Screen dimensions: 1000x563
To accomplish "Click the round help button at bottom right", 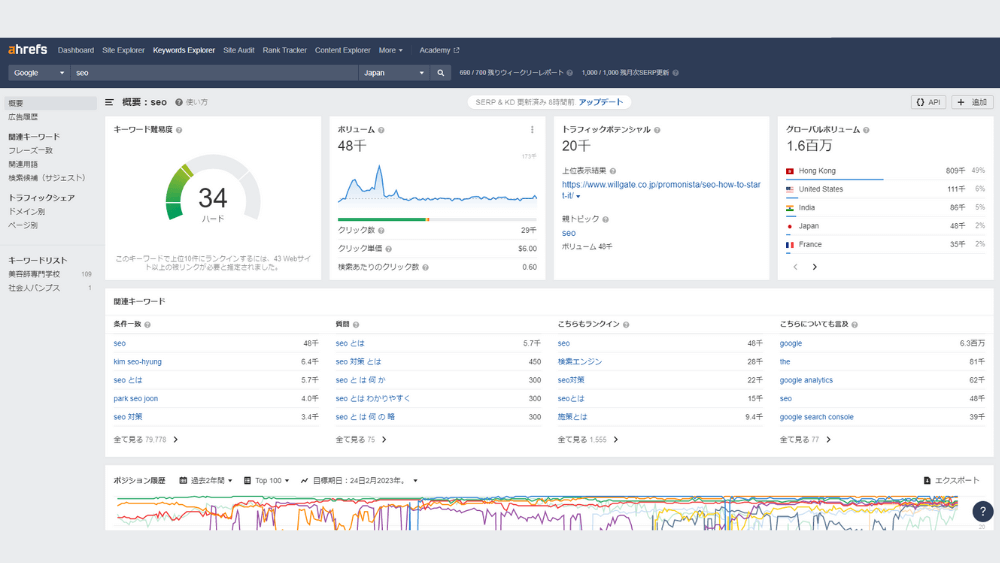I will pos(983,511).
